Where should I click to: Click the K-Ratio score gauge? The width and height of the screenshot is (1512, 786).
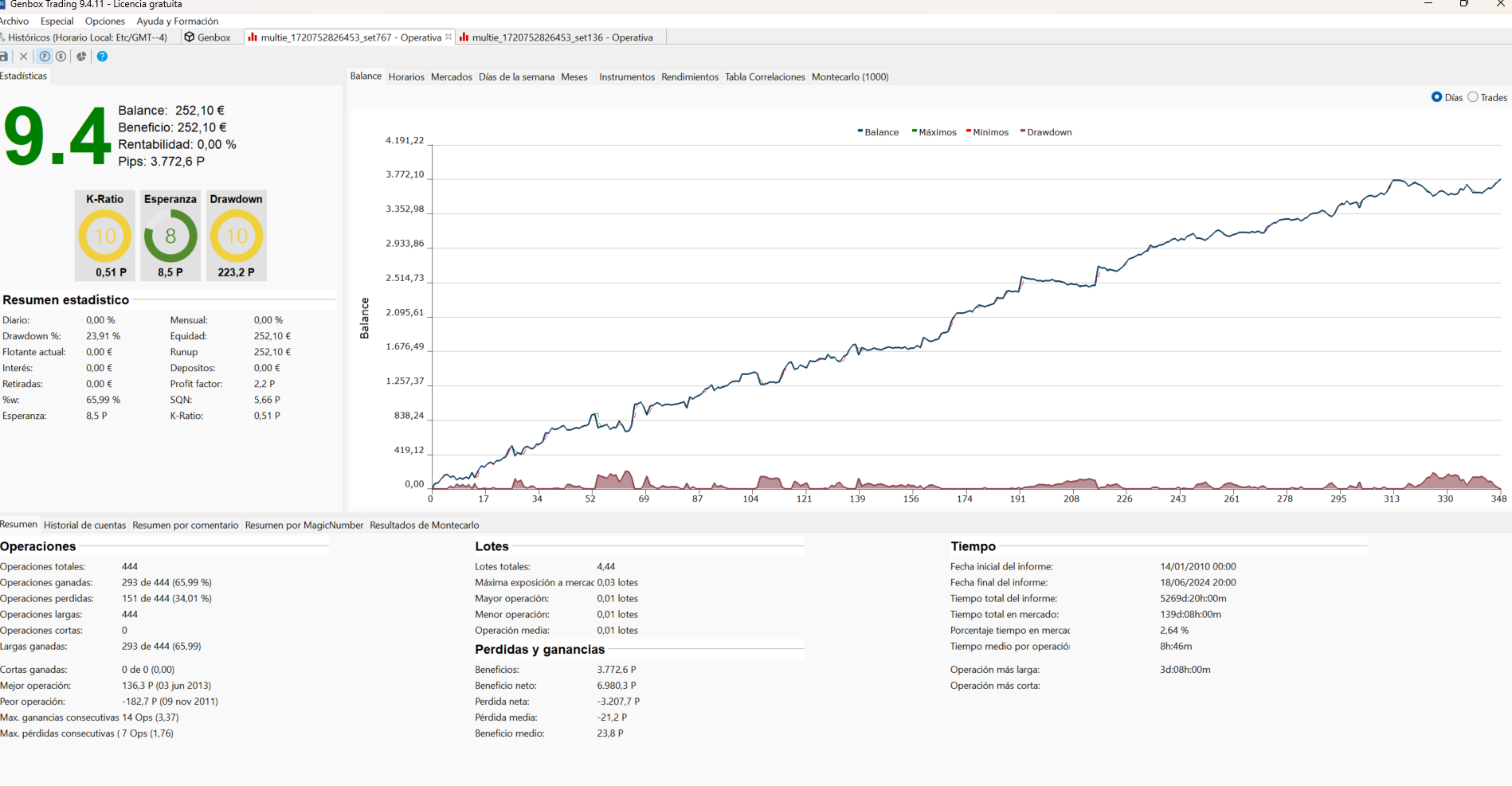tap(105, 236)
